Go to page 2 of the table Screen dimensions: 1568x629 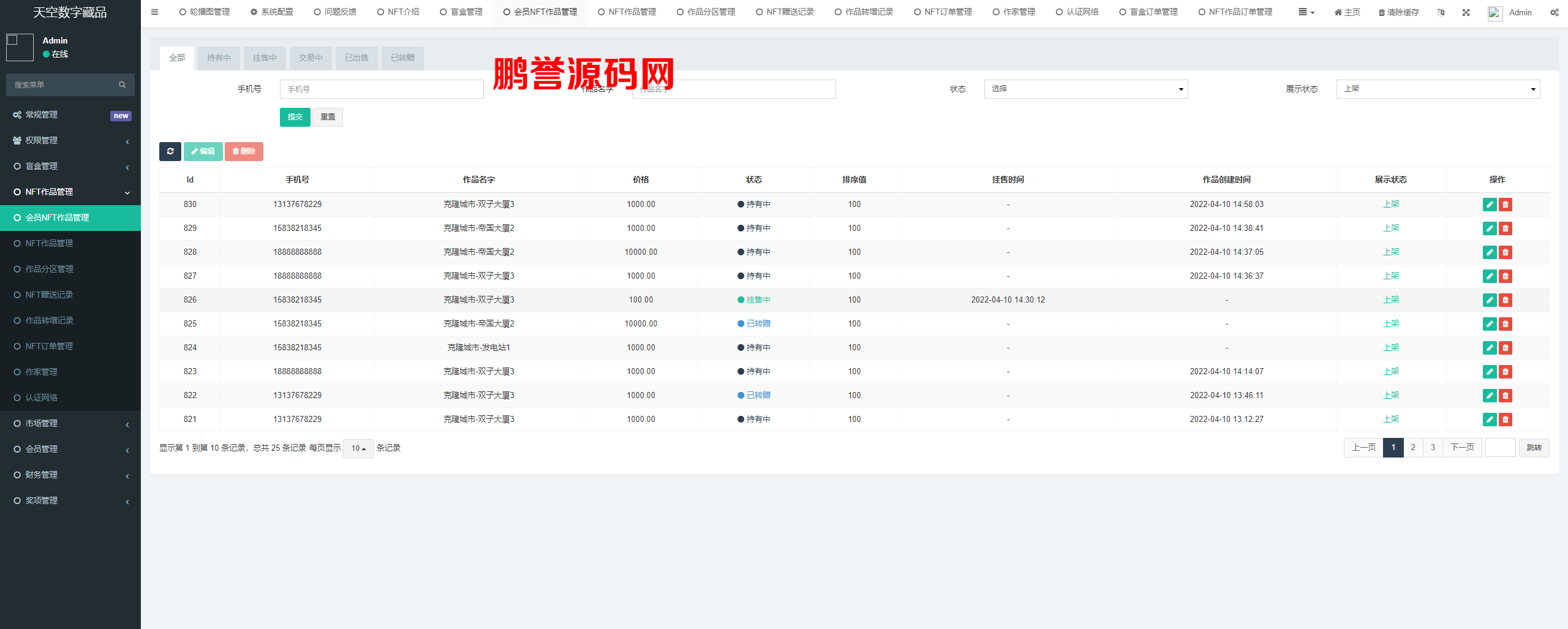pyautogui.click(x=1413, y=448)
